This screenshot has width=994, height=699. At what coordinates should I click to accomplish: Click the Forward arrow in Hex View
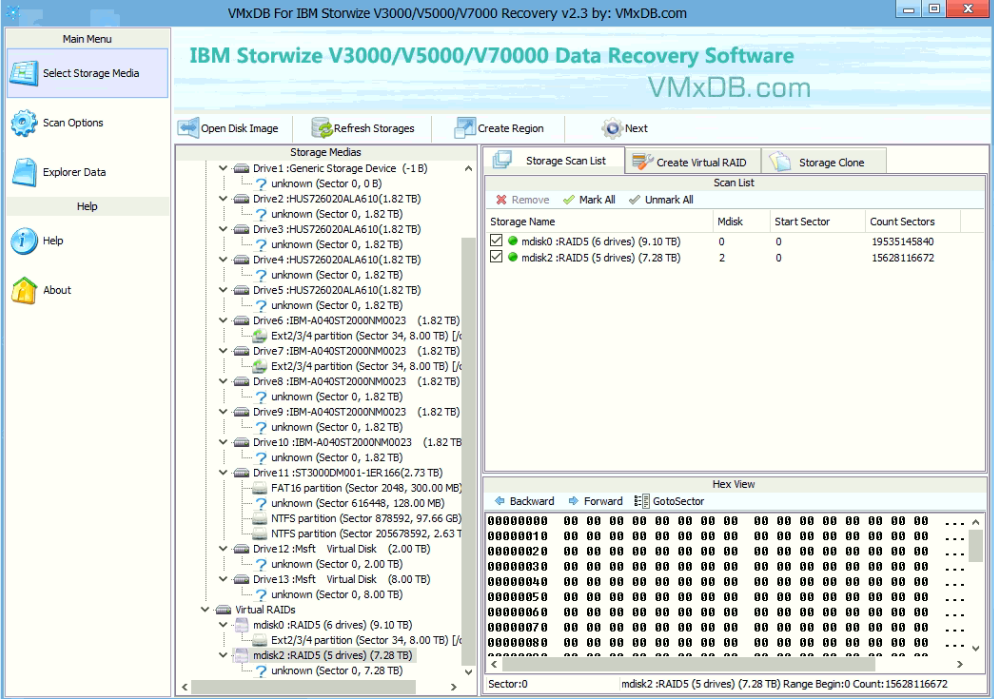(x=573, y=501)
